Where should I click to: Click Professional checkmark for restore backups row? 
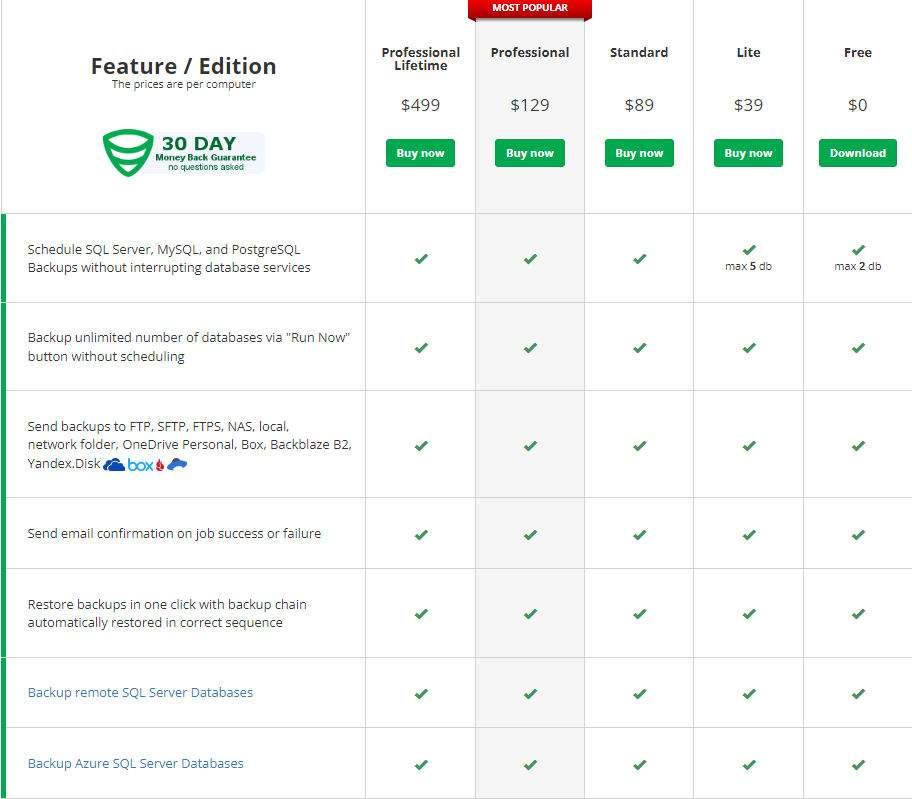(x=530, y=613)
